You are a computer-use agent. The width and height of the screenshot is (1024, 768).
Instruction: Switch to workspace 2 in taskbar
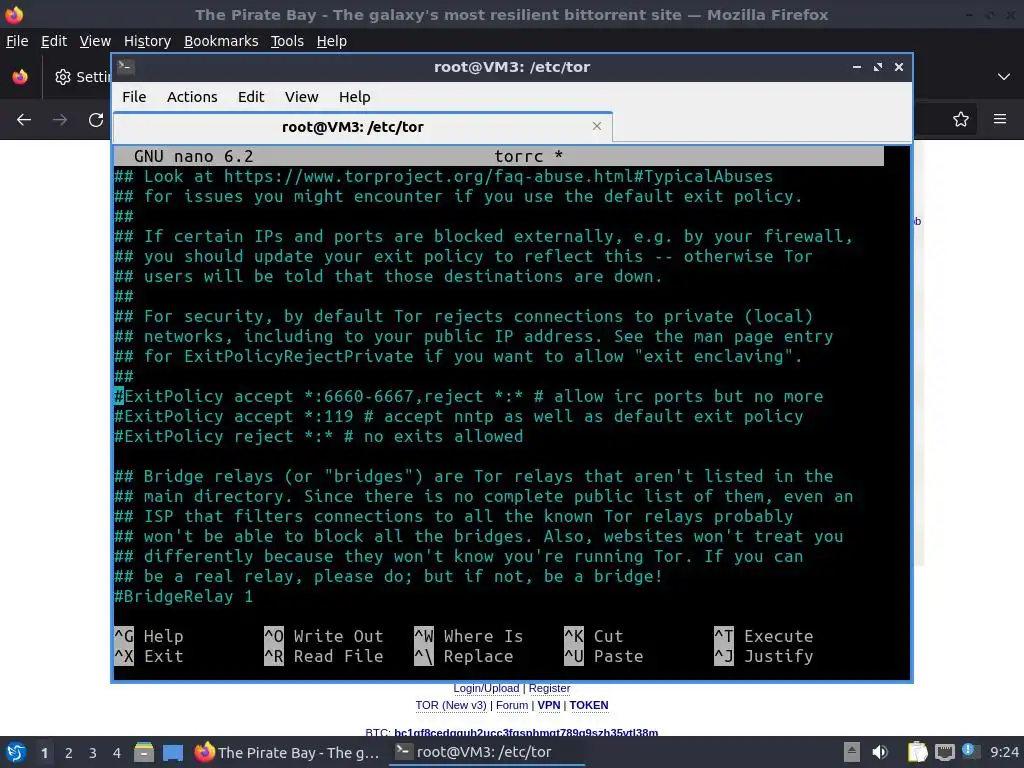(69, 753)
